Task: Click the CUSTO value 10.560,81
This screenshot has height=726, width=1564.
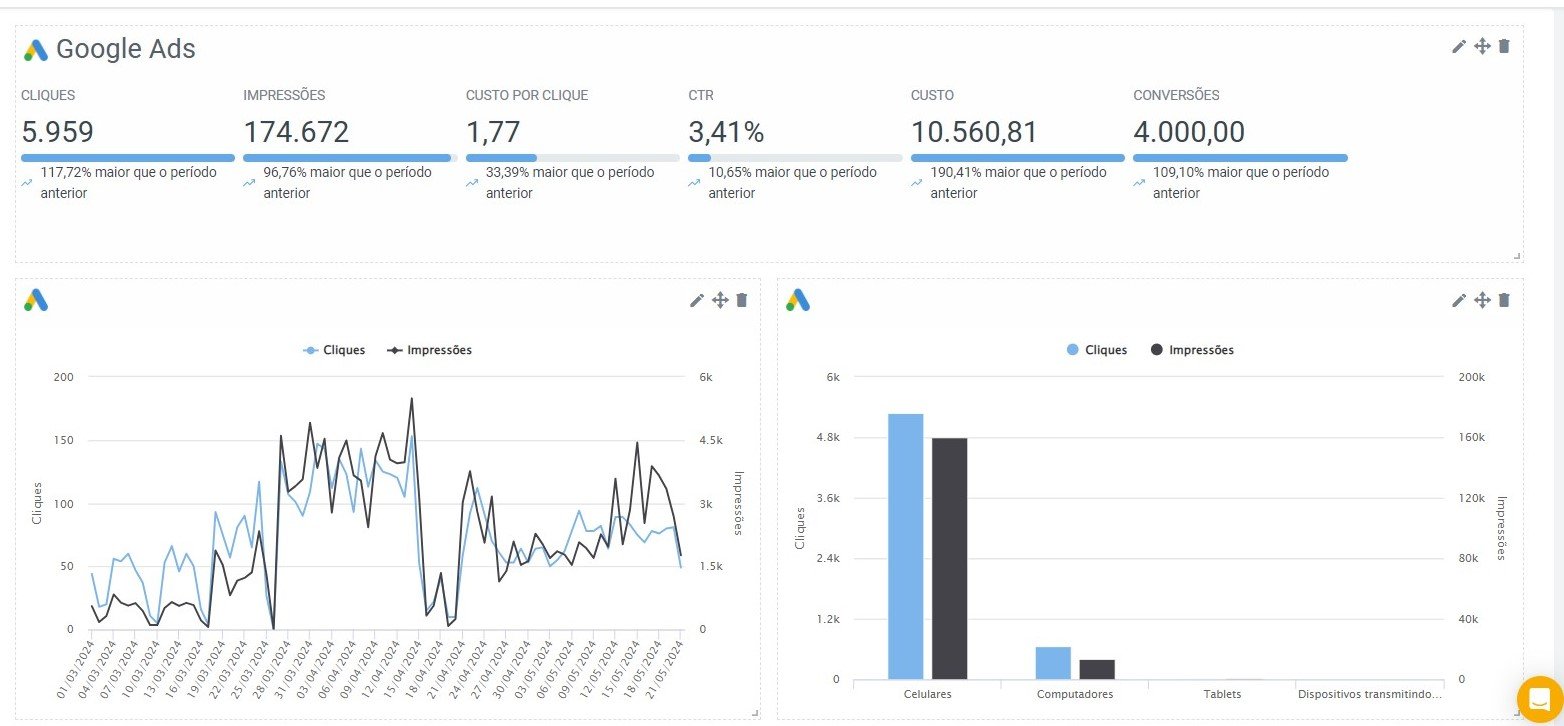Action: (974, 132)
